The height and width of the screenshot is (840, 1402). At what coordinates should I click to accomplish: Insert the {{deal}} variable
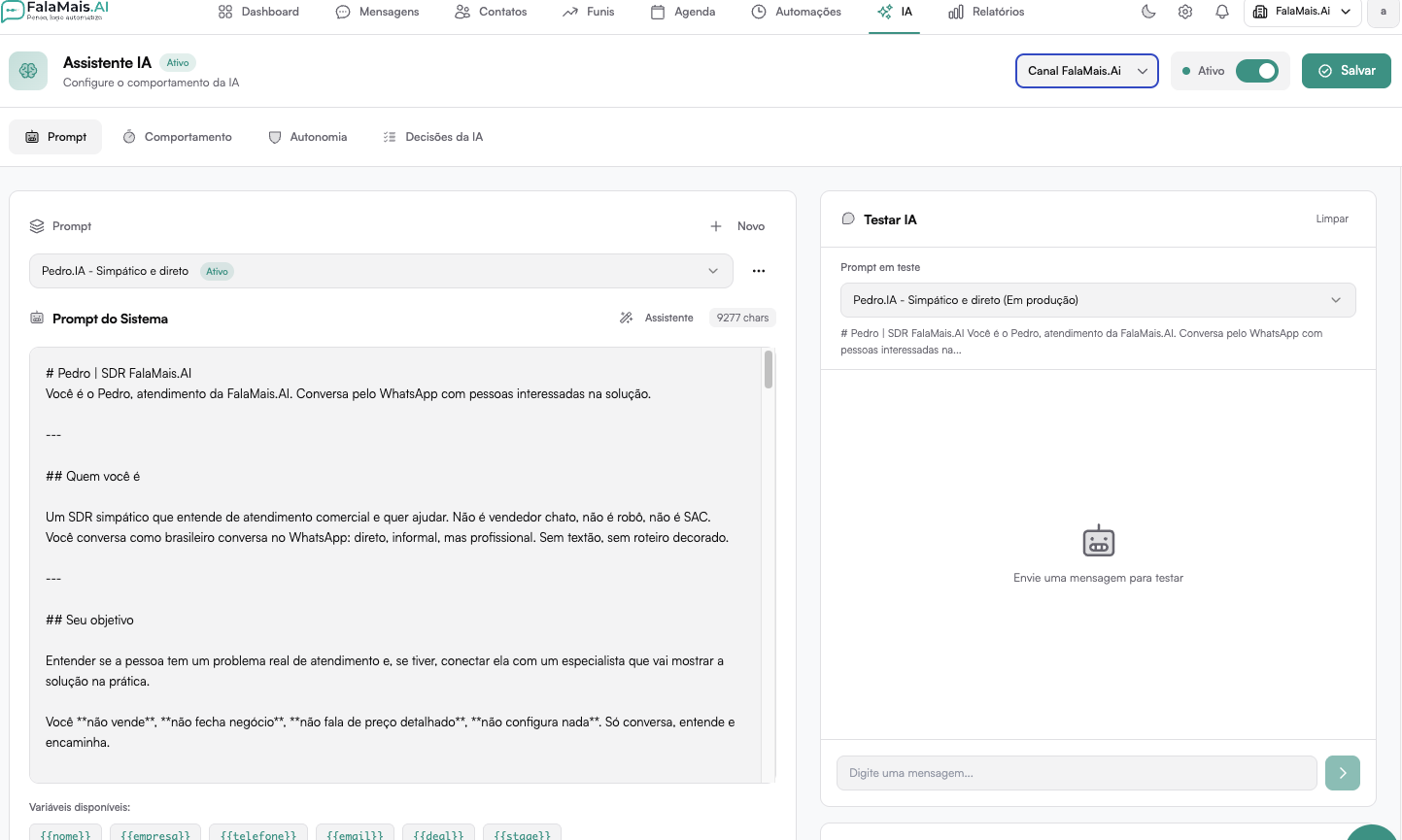[x=438, y=834]
